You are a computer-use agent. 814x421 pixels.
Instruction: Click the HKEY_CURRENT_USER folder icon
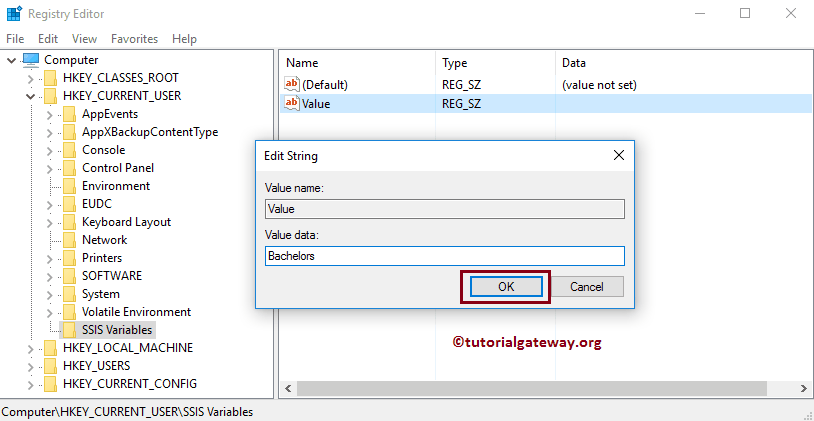coord(50,96)
